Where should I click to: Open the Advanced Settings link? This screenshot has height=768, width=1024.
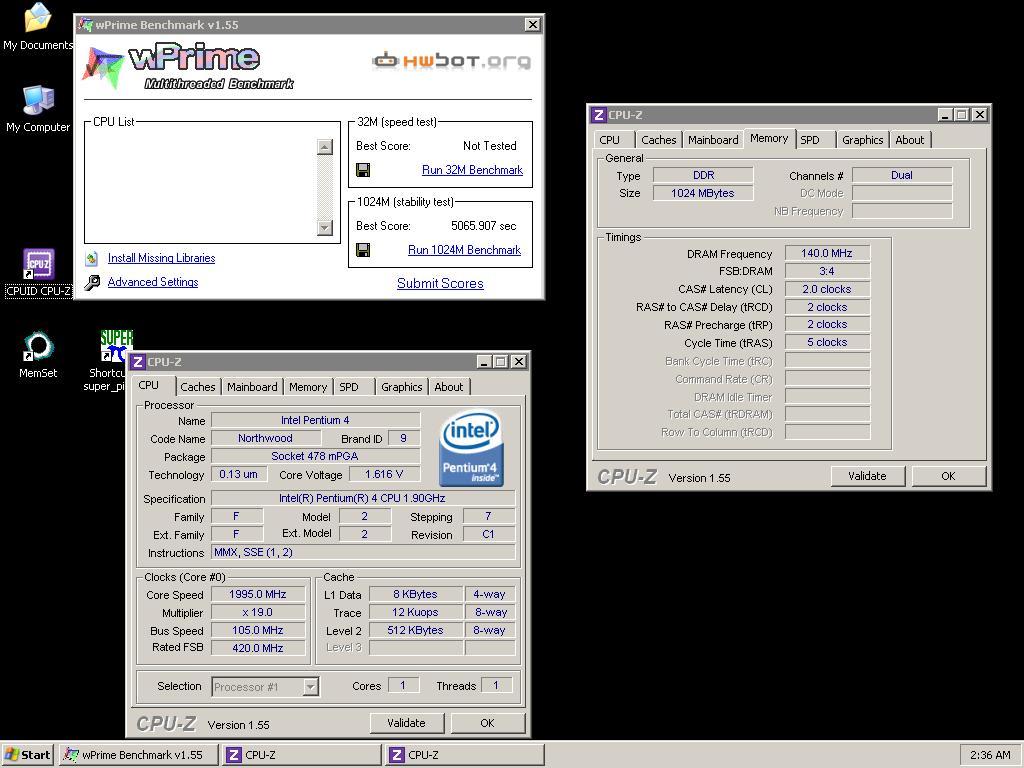[x=153, y=282]
